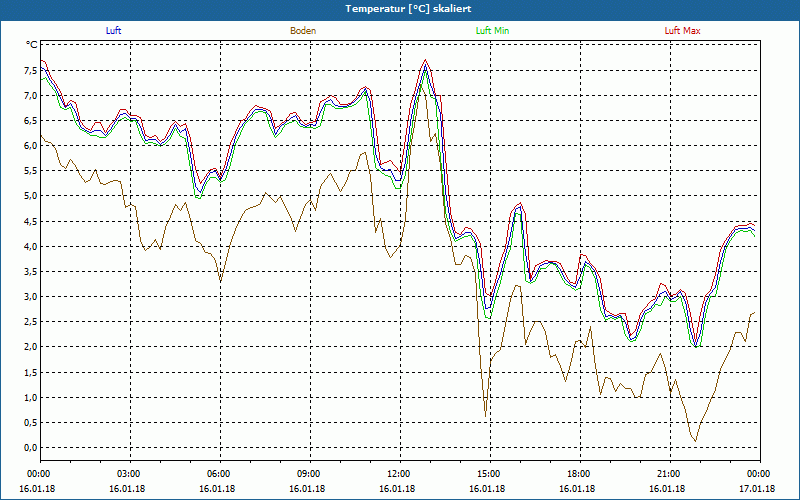Click the '3,5' y-axis value
The width and height of the screenshot is (800, 500).
[31, 271]
